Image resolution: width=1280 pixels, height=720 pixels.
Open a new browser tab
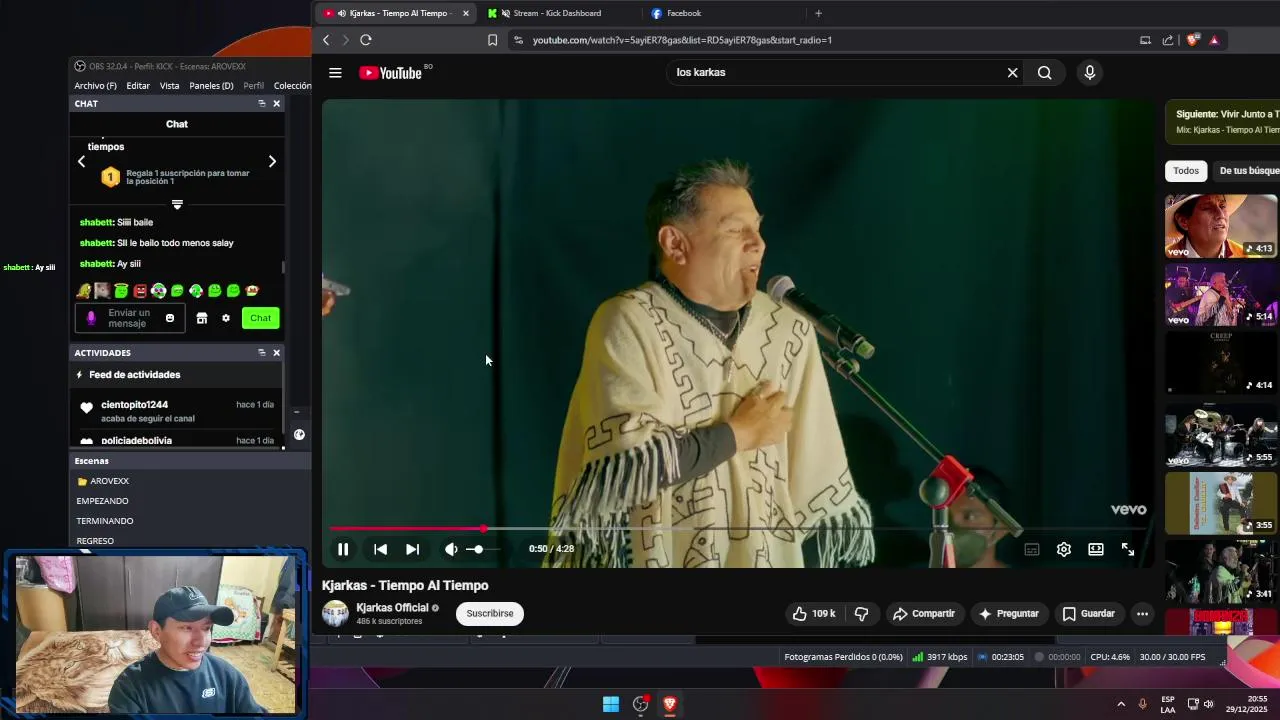pyautogui.click(x=818, y=13)
